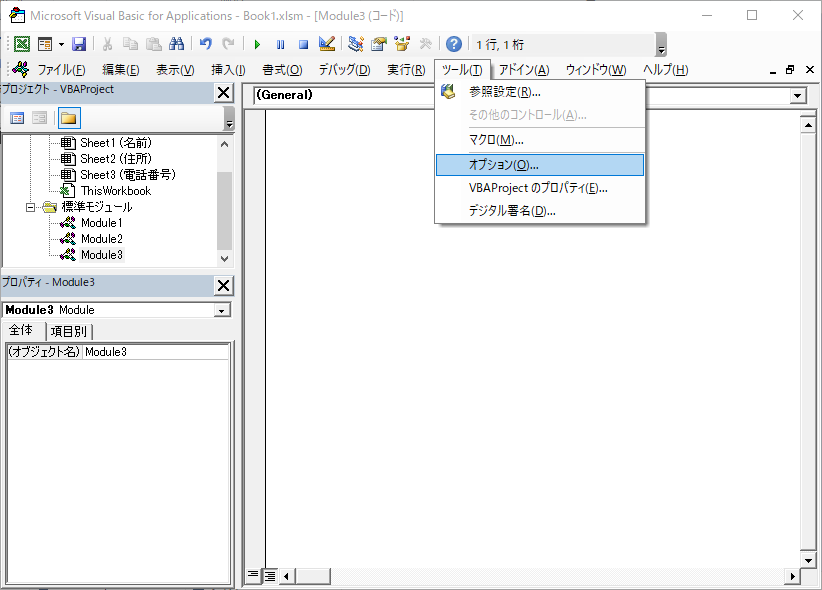Open Find with the binoculars icon
Image resolution: width=822 pixels, height=590 pixels.
177,44
